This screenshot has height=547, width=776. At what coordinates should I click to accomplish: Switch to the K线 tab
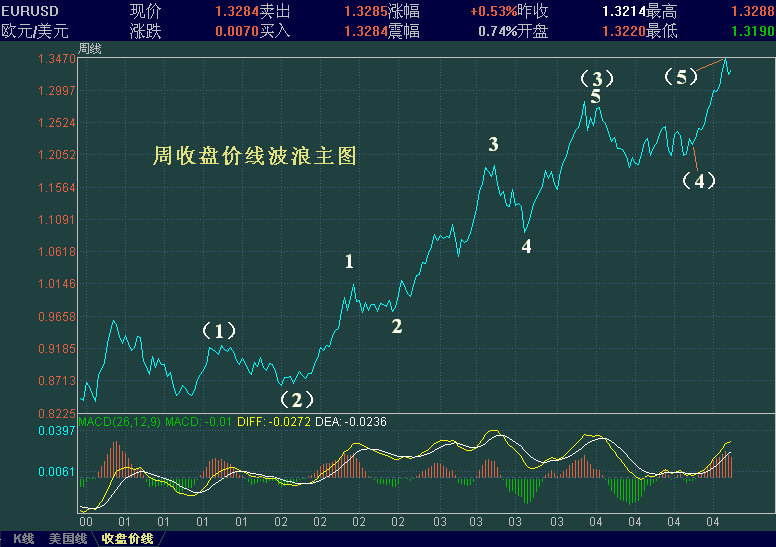point(24,539)
